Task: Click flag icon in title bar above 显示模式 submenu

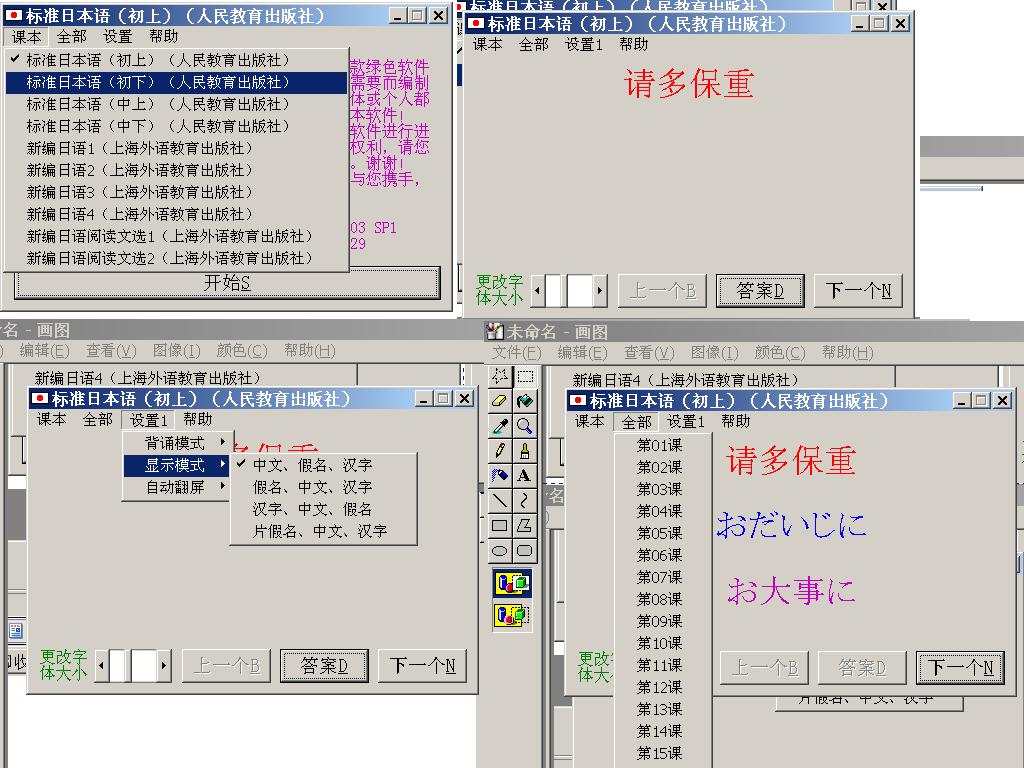Action: [40, 398]
